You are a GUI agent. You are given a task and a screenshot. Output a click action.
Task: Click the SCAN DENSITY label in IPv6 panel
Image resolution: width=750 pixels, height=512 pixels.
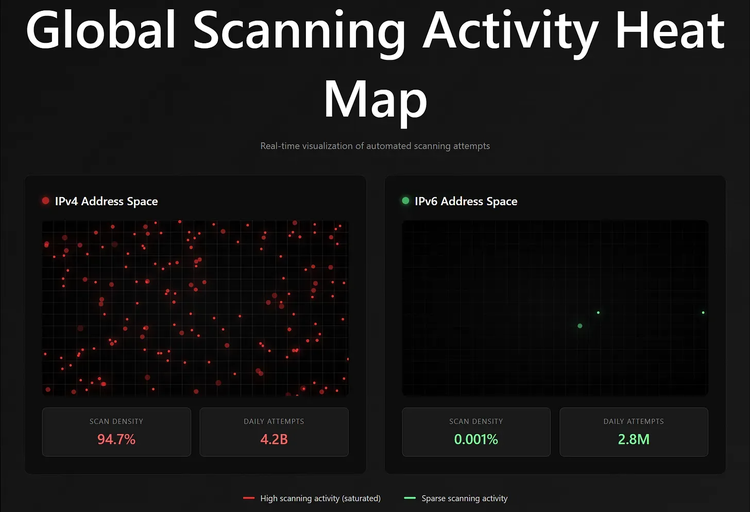(476, 421)
